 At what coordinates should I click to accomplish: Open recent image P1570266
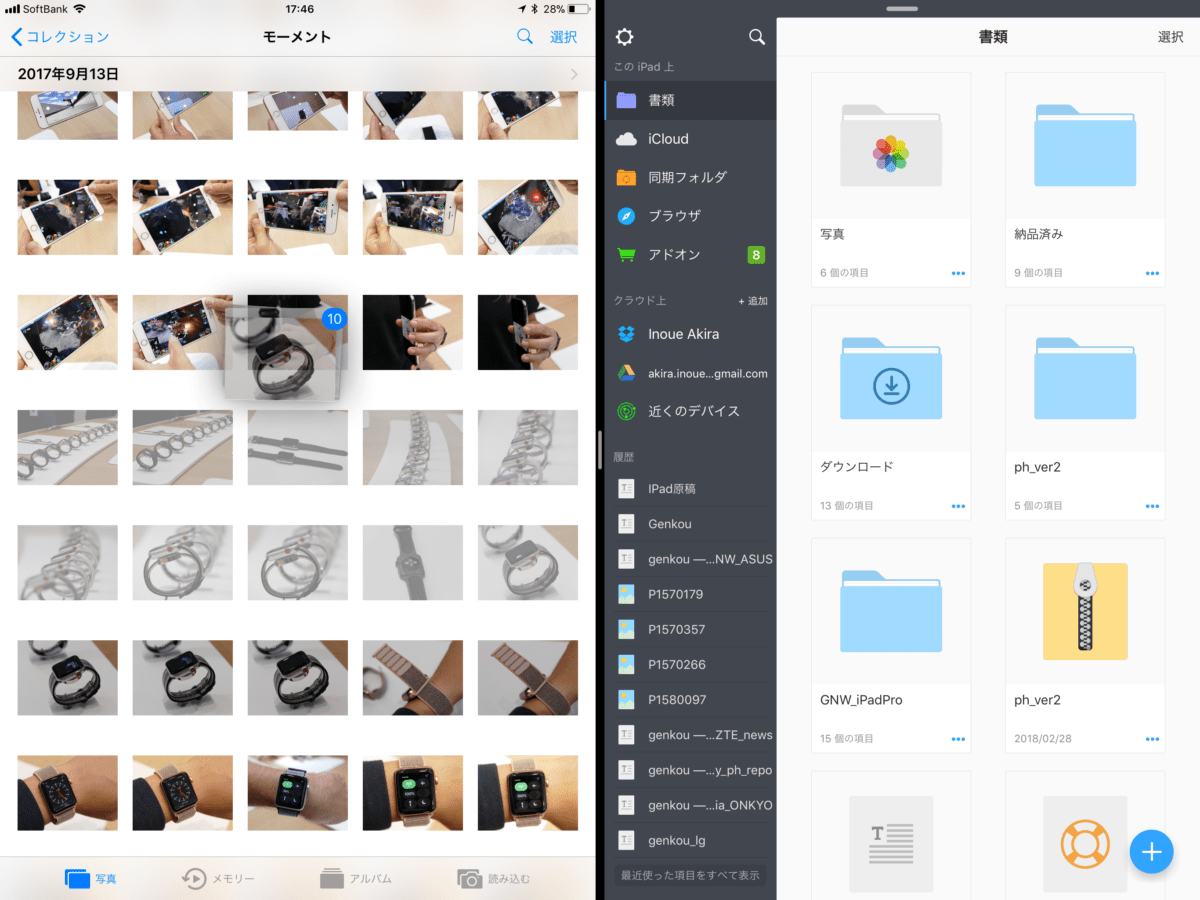[690, 664]
